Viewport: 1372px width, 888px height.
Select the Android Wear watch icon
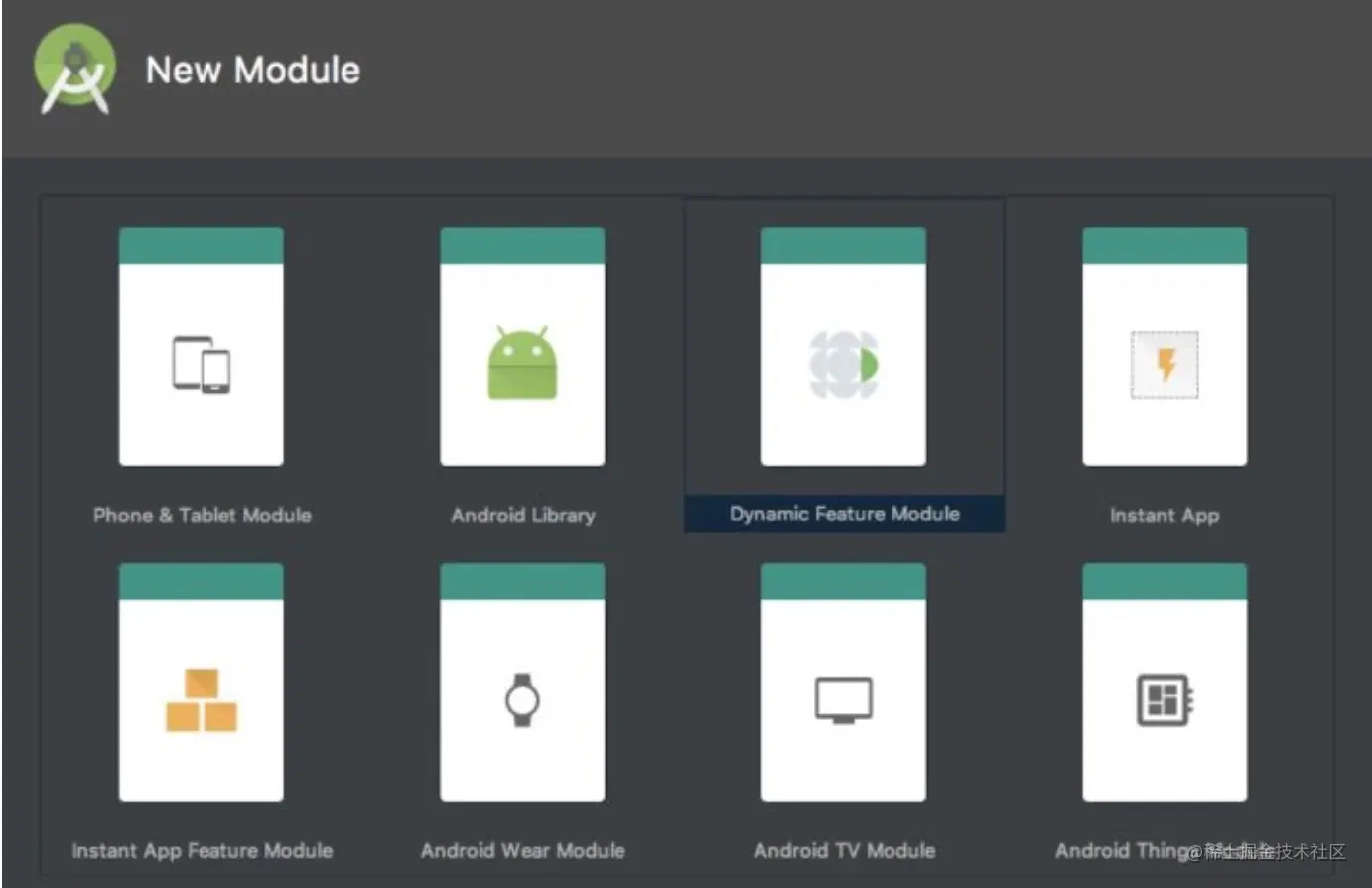click(x=522, y=700)
